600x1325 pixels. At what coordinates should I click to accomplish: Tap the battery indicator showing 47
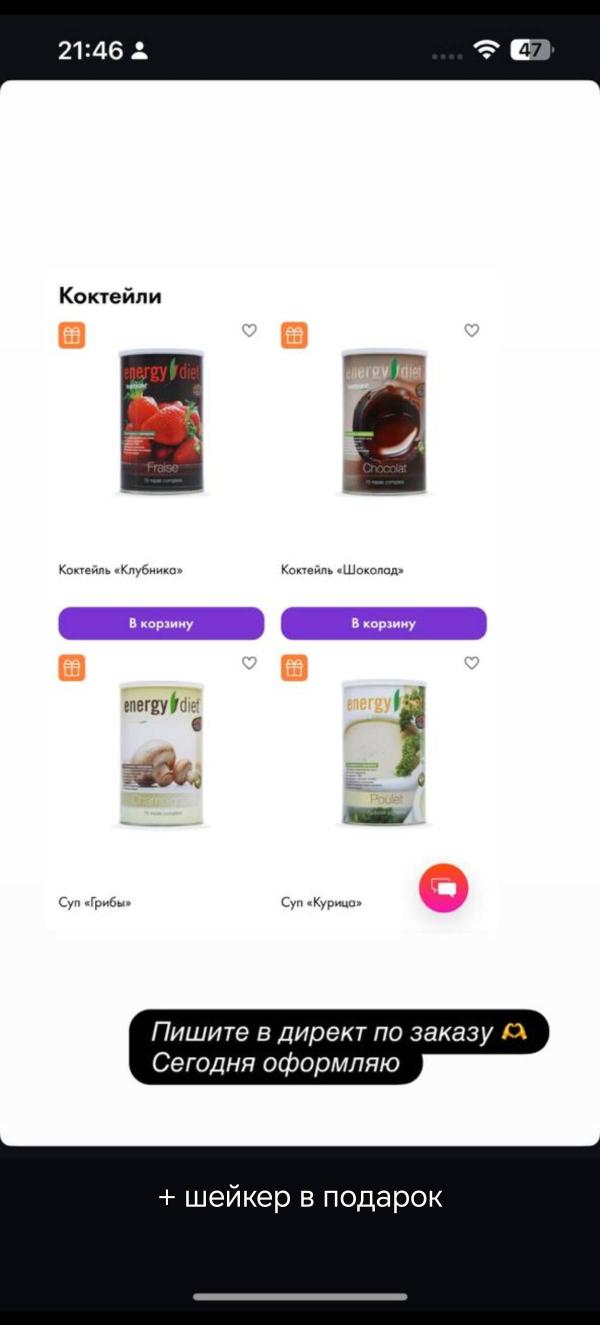point(532,49)
